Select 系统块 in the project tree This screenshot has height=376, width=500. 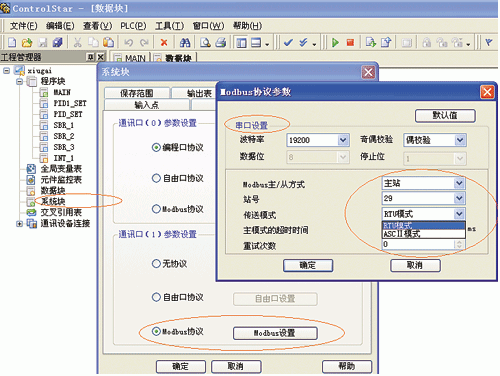[53, 201]
